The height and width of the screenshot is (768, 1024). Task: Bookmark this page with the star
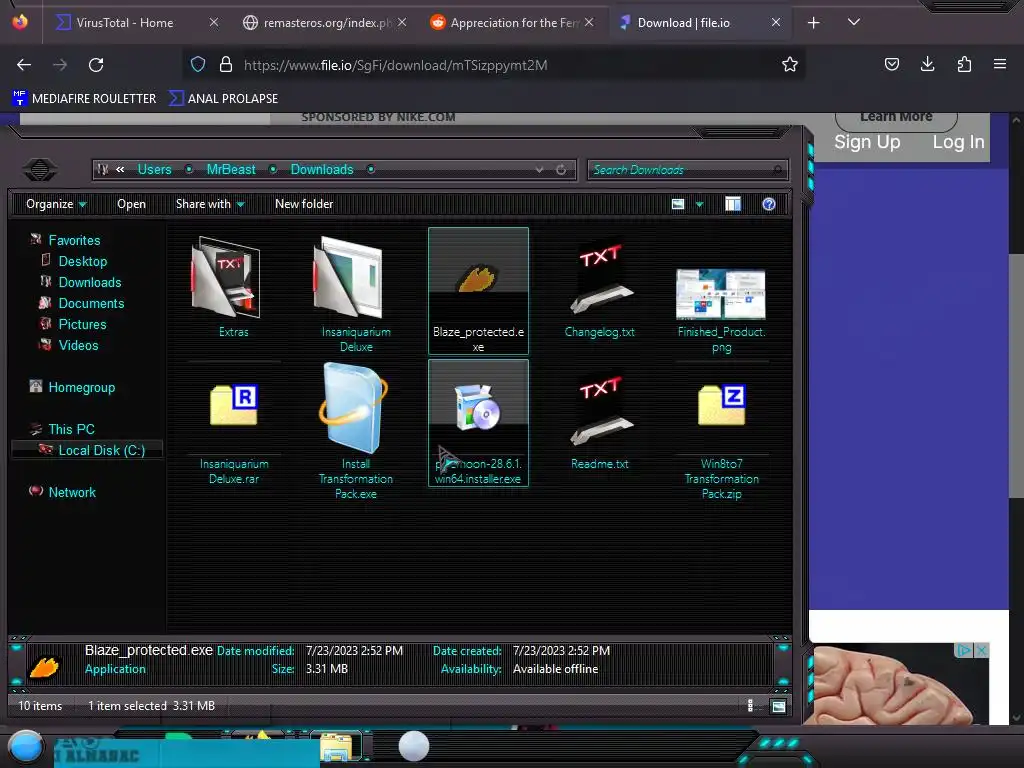tap(790, 65)
